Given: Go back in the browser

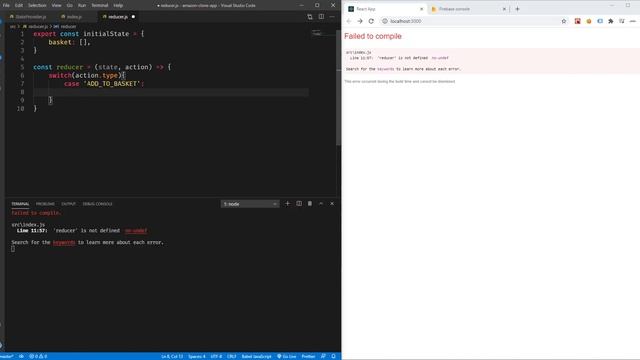Looking at the screenshot, I should 349,21.
